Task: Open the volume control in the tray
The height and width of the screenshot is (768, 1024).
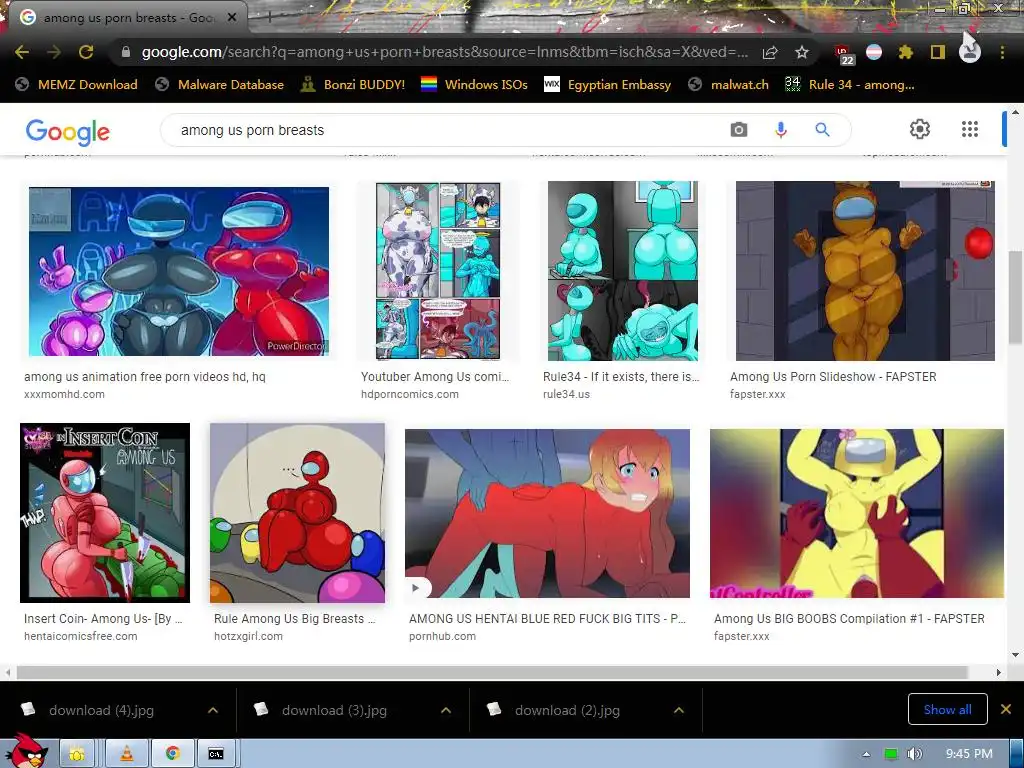Action: pyautogui.click(x=915, y=754)
